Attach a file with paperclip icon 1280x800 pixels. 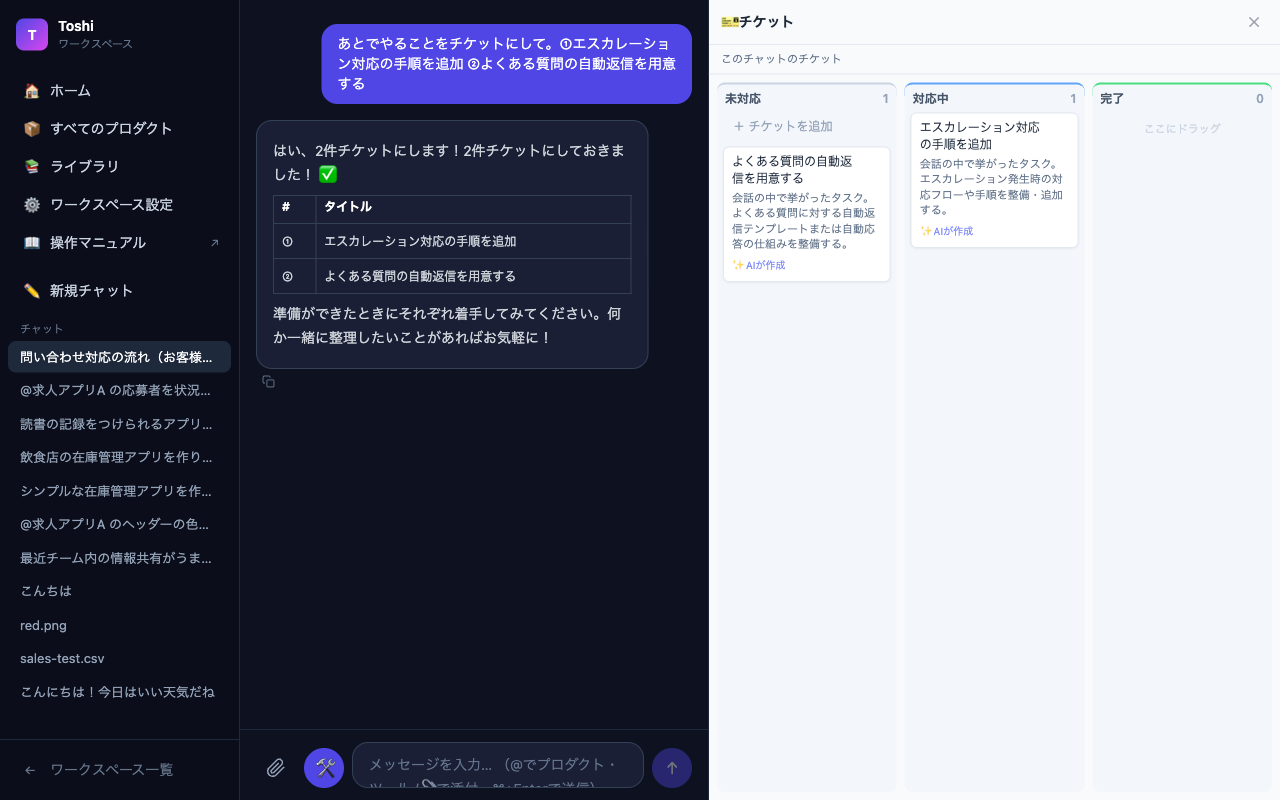pos(276,768)
